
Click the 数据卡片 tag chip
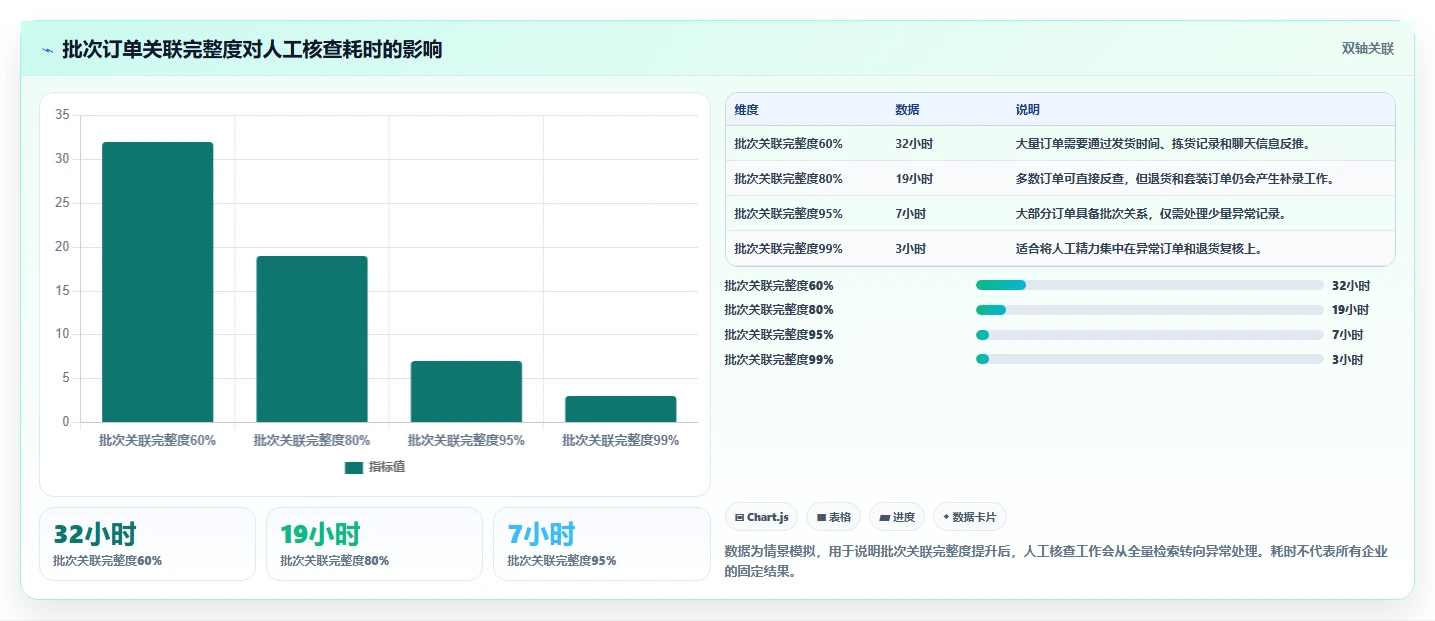[x=970, y=517]
